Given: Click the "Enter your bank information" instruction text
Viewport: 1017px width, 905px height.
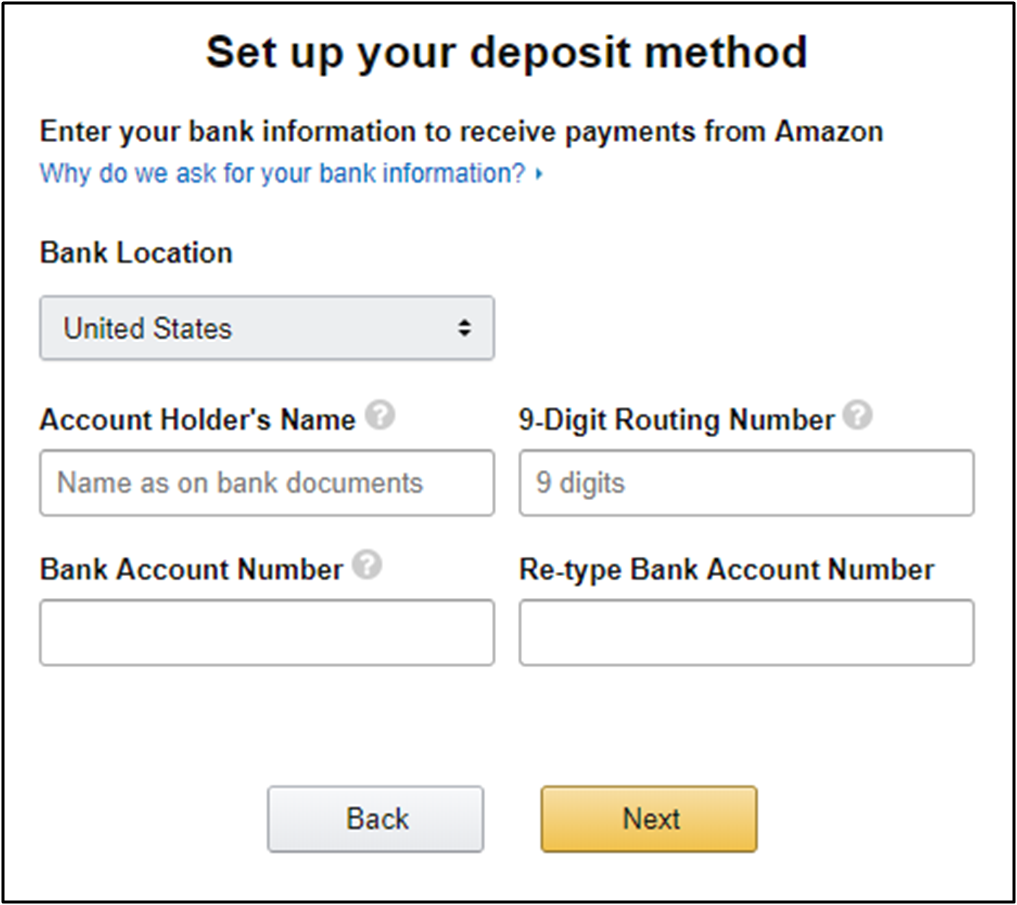Looking at the screenshot, I should [461, 131].
